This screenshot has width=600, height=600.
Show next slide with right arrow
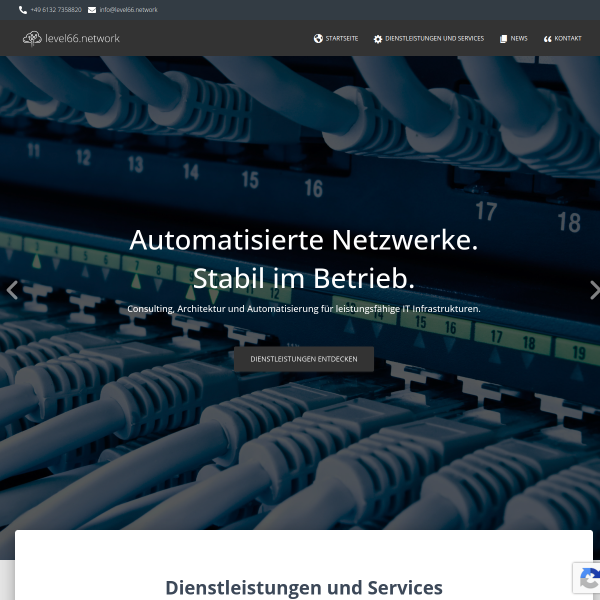click(595, 290)
